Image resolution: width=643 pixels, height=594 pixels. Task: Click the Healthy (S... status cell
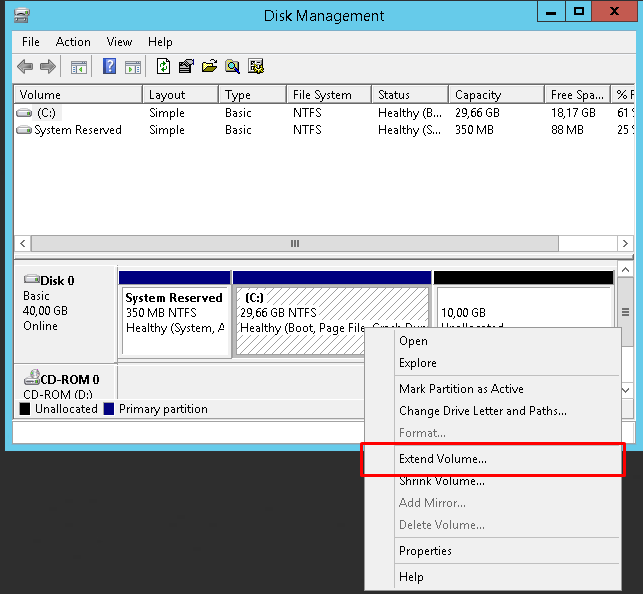tap(410, 130)
